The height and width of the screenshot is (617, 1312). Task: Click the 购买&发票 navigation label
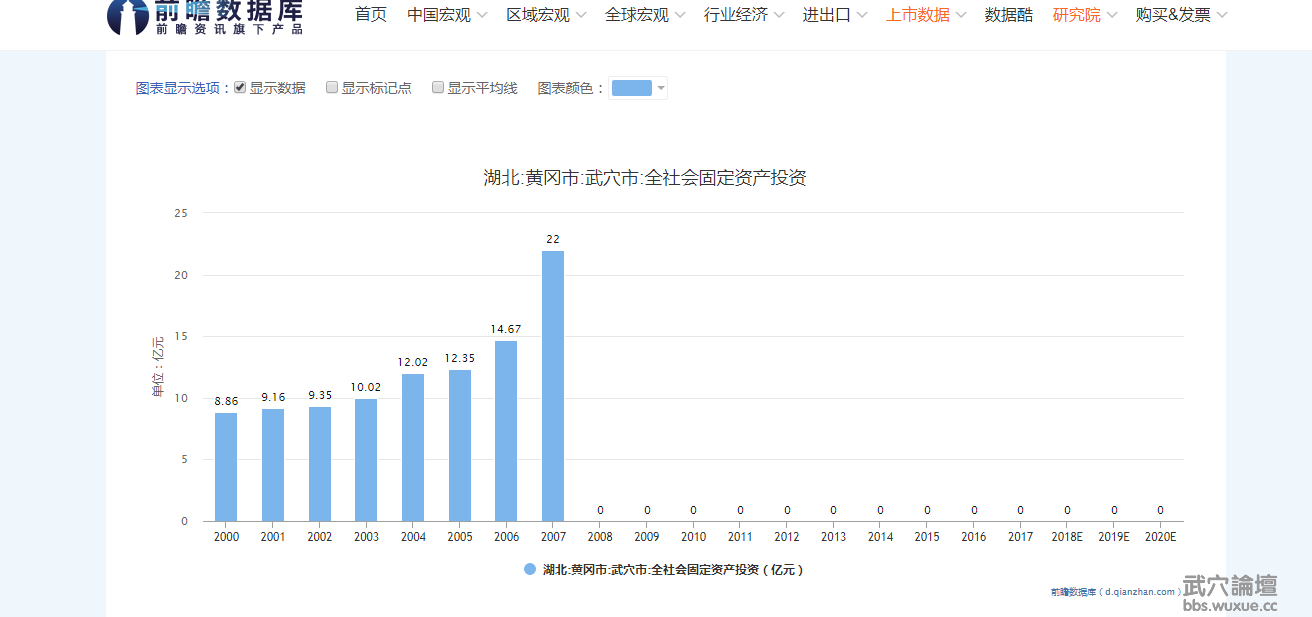tap(1173, 15)
